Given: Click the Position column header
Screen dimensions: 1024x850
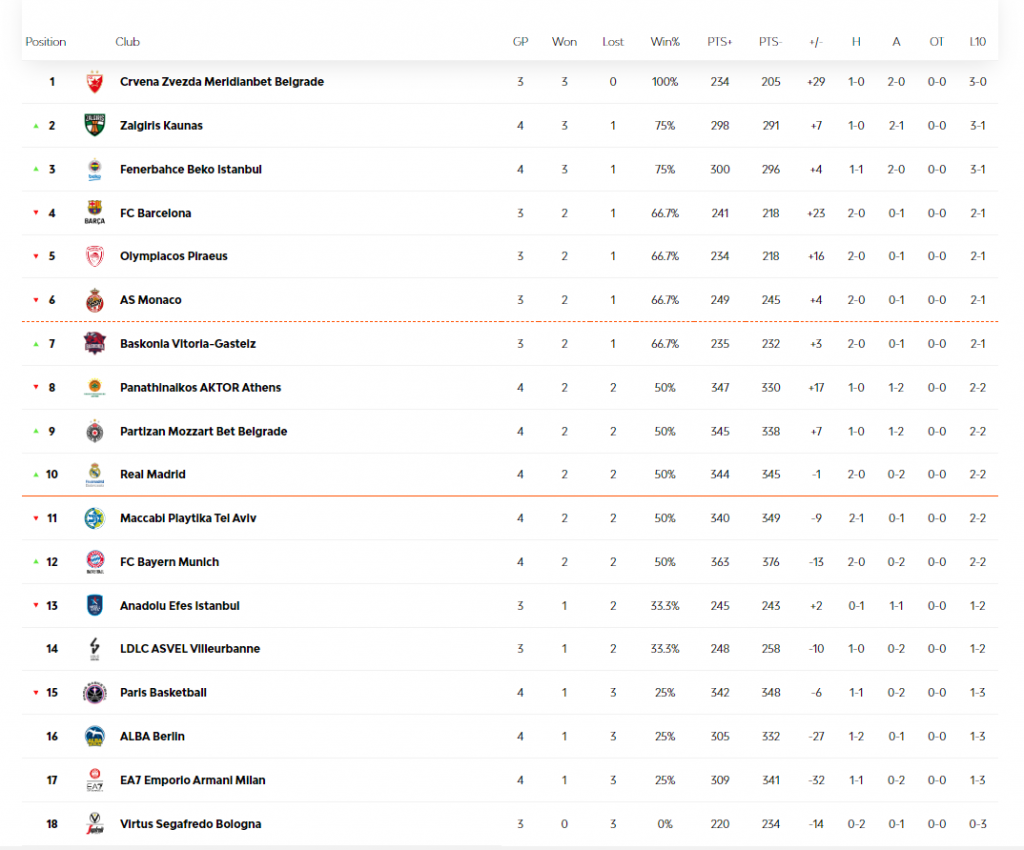Looking at the screenshot, I should [46, 42].
